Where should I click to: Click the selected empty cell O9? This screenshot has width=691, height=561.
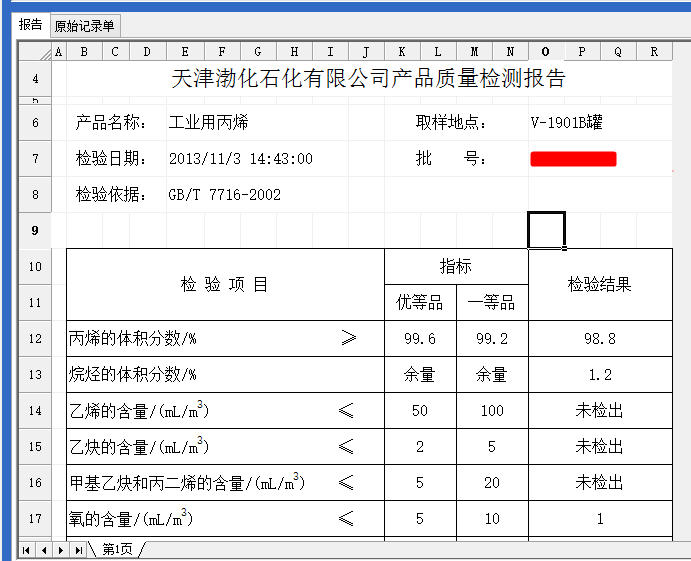click(546, 230)
